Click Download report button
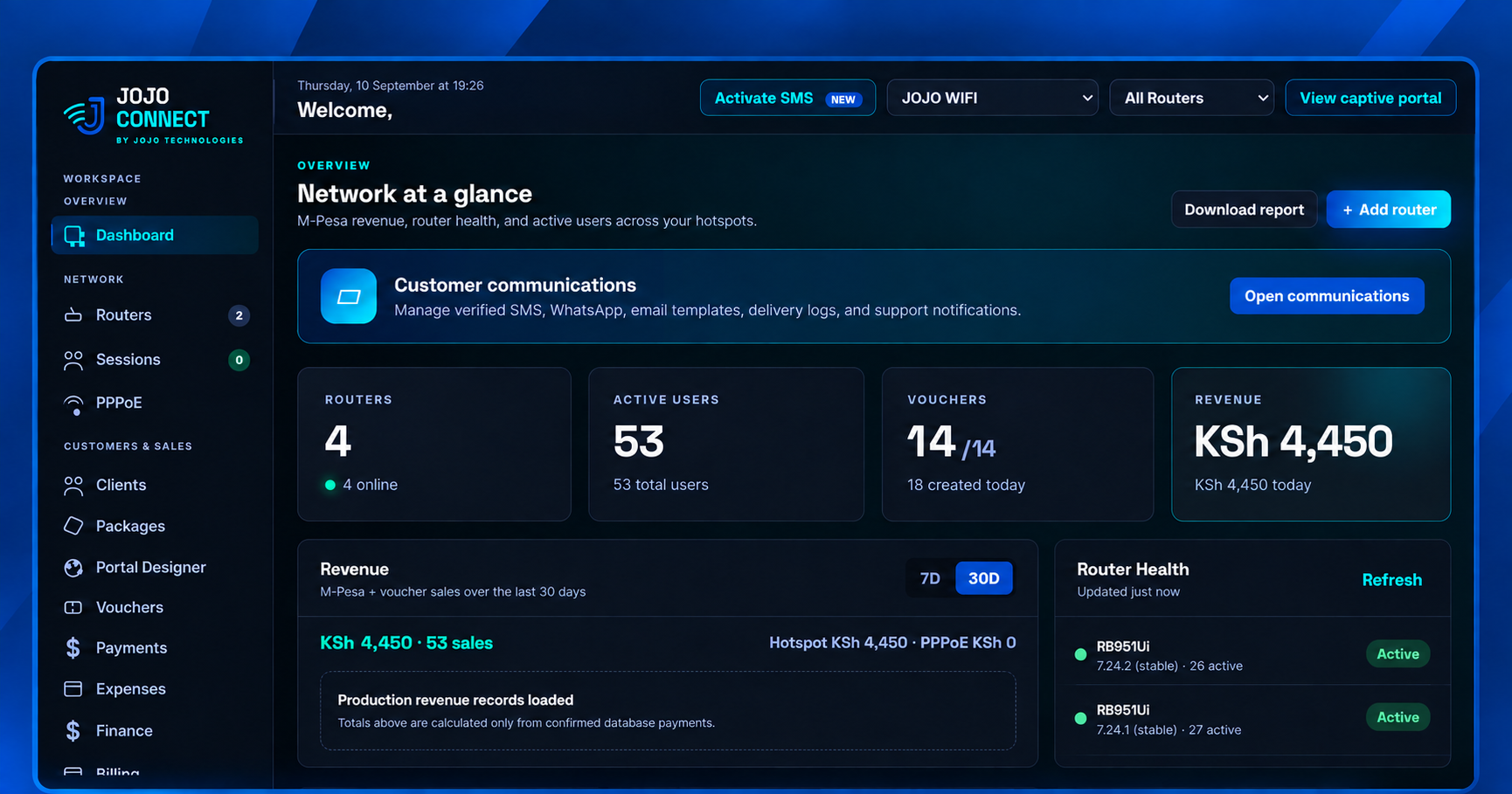Screen dimensions: 1512x794 [x=1244, y=210]
